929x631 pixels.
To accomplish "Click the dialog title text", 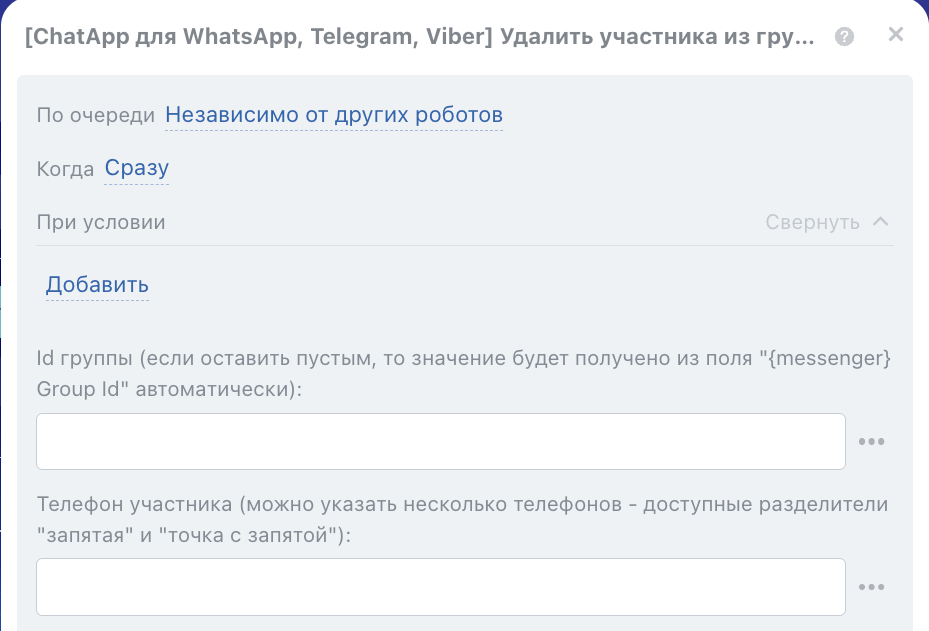I will point(419,38).
